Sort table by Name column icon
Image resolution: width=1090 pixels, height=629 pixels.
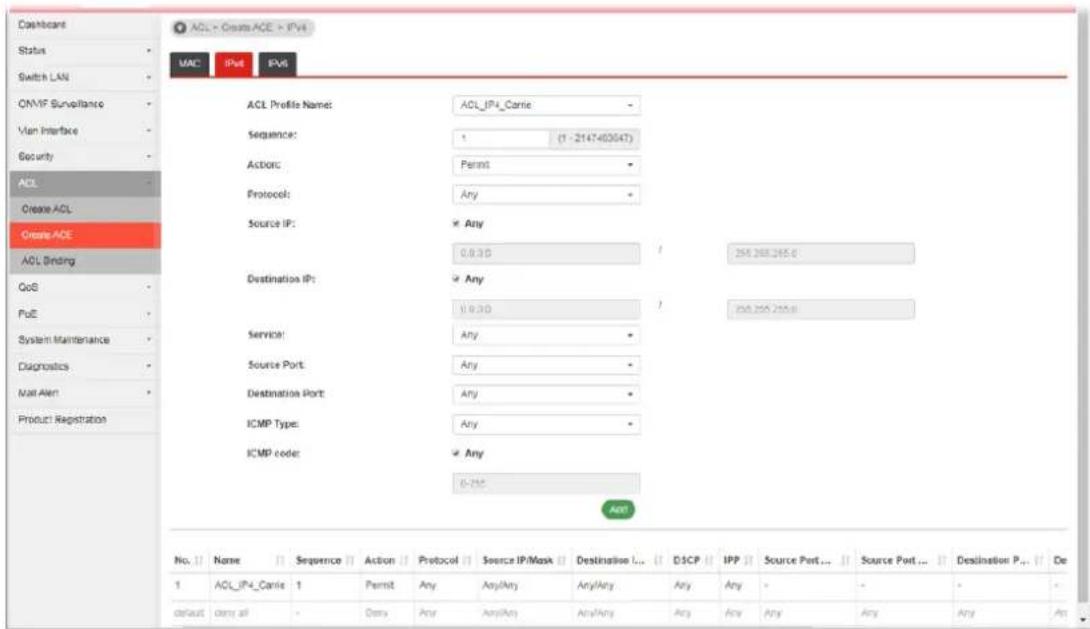pyautogui.click(x=280, y=560)
